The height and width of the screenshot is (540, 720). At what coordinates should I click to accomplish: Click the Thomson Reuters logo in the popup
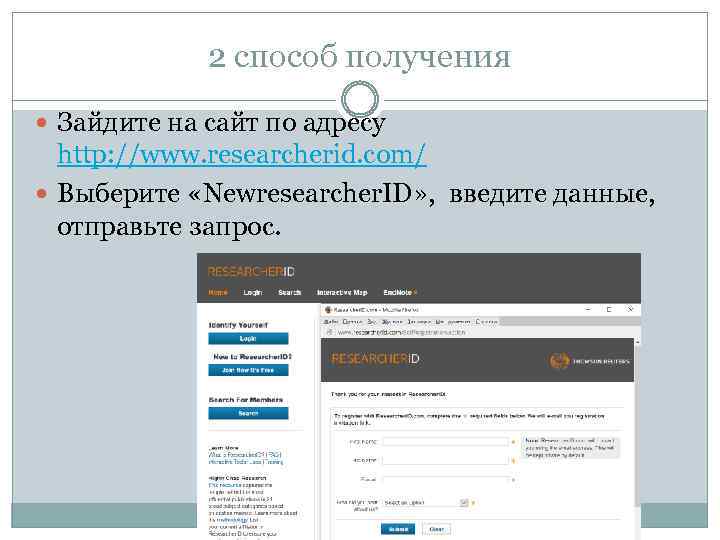(589, 361)
